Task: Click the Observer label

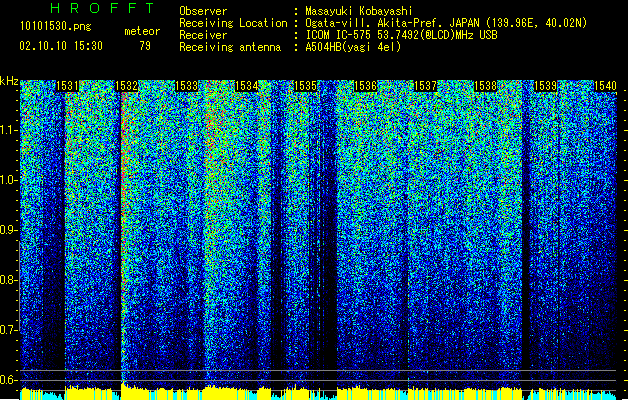Action: 203,11
